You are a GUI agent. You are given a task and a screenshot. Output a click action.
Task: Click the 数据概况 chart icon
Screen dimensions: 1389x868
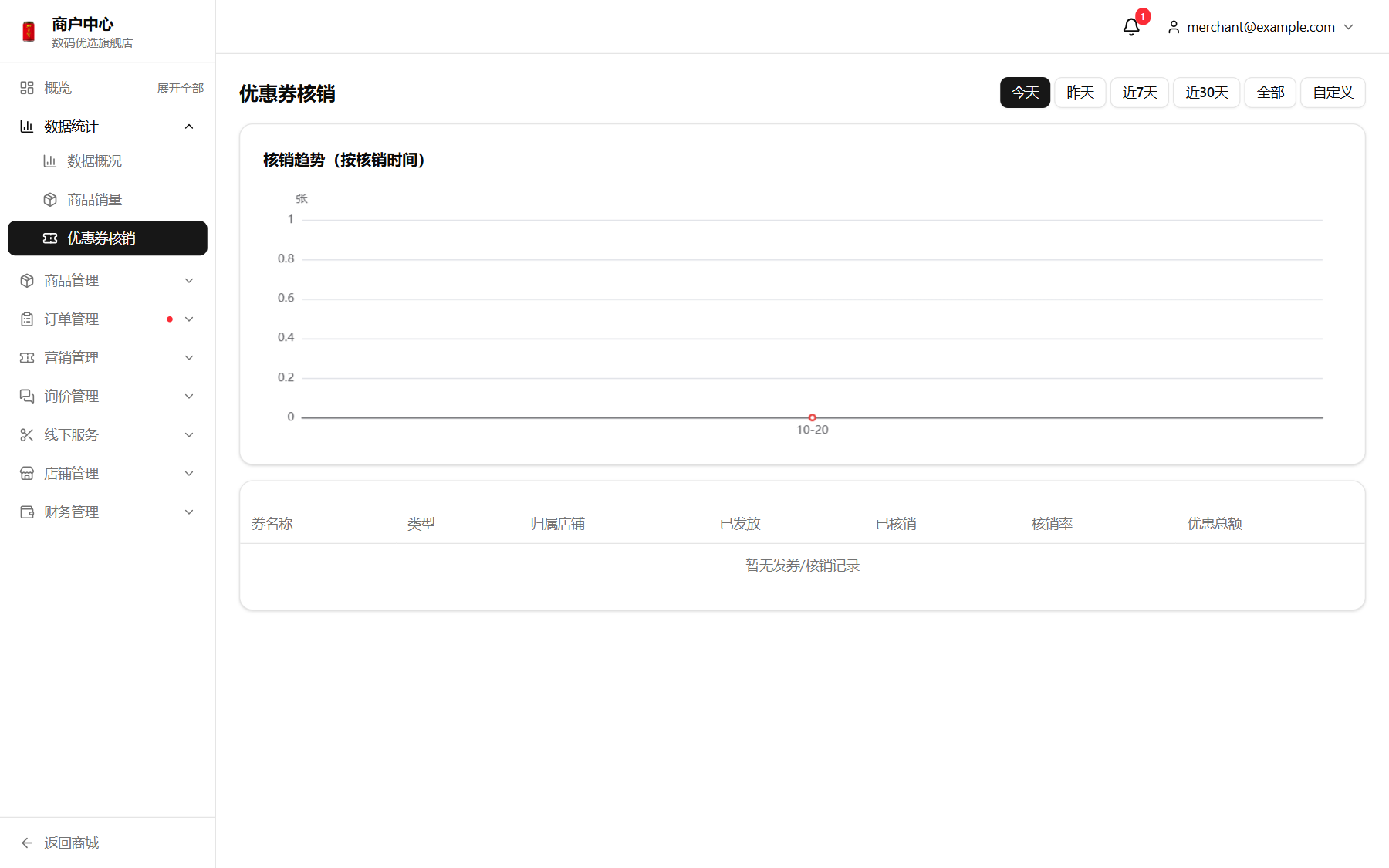pos(50,161)
